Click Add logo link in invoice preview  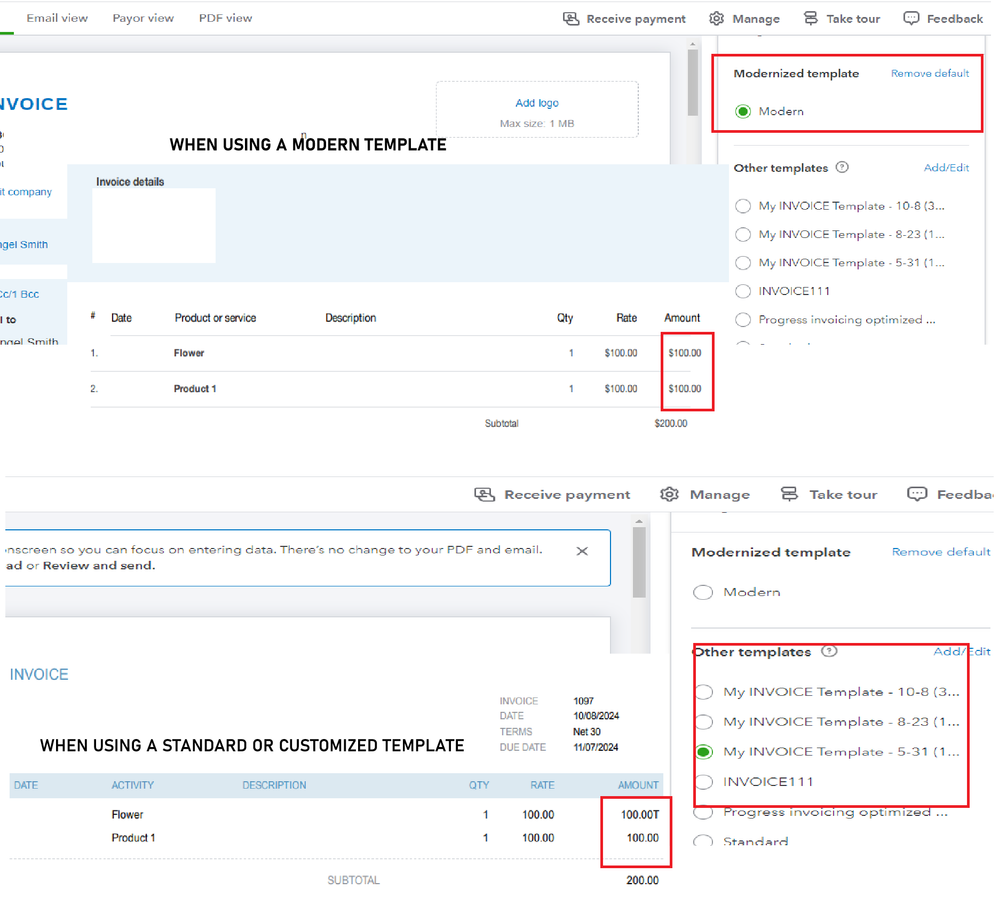(537, 103)
